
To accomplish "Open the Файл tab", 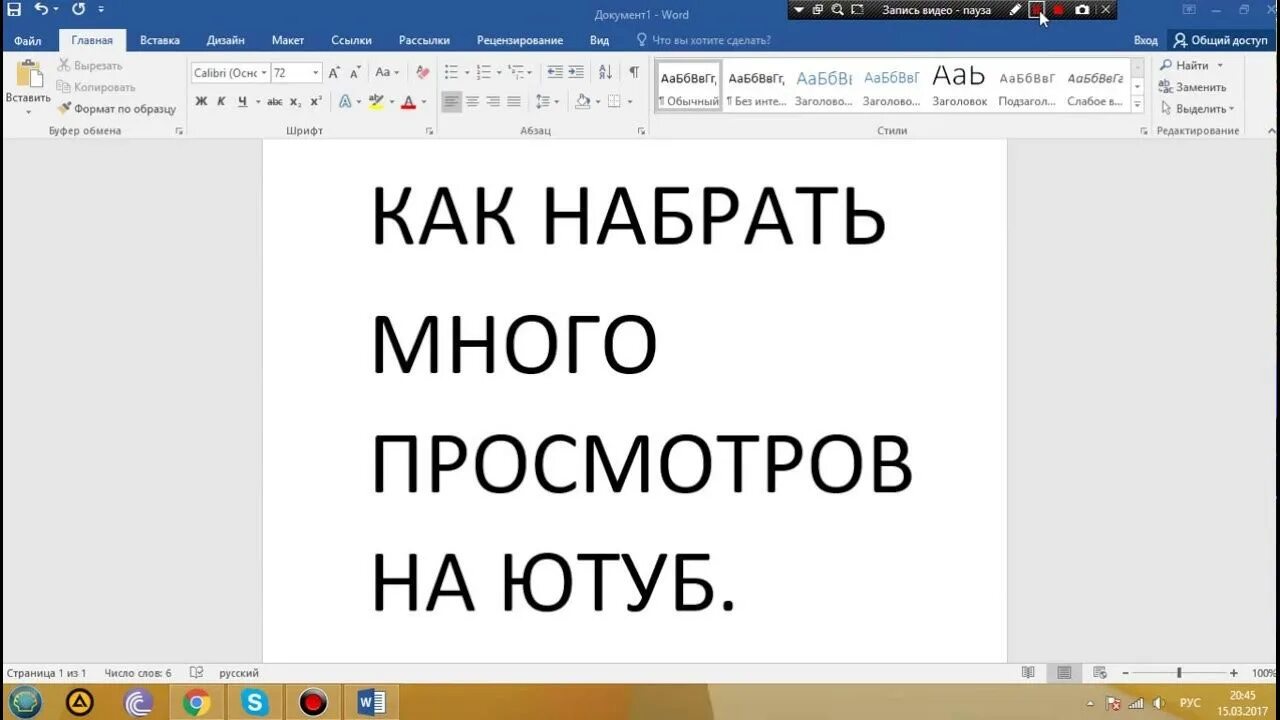I will pyautogui.click(x=28, y=40).
